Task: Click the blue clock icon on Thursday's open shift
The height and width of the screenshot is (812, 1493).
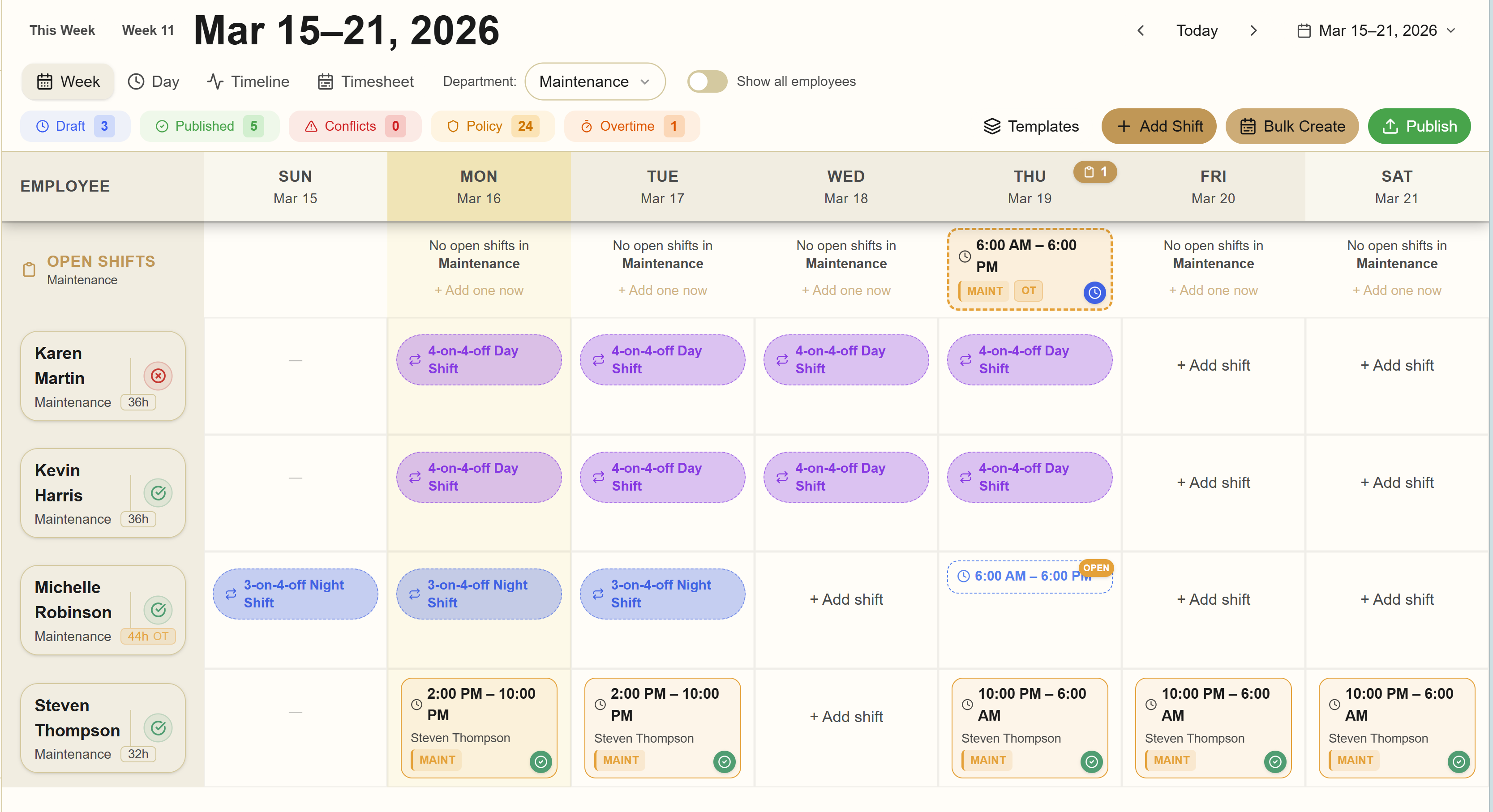Action: [1094, 293]
